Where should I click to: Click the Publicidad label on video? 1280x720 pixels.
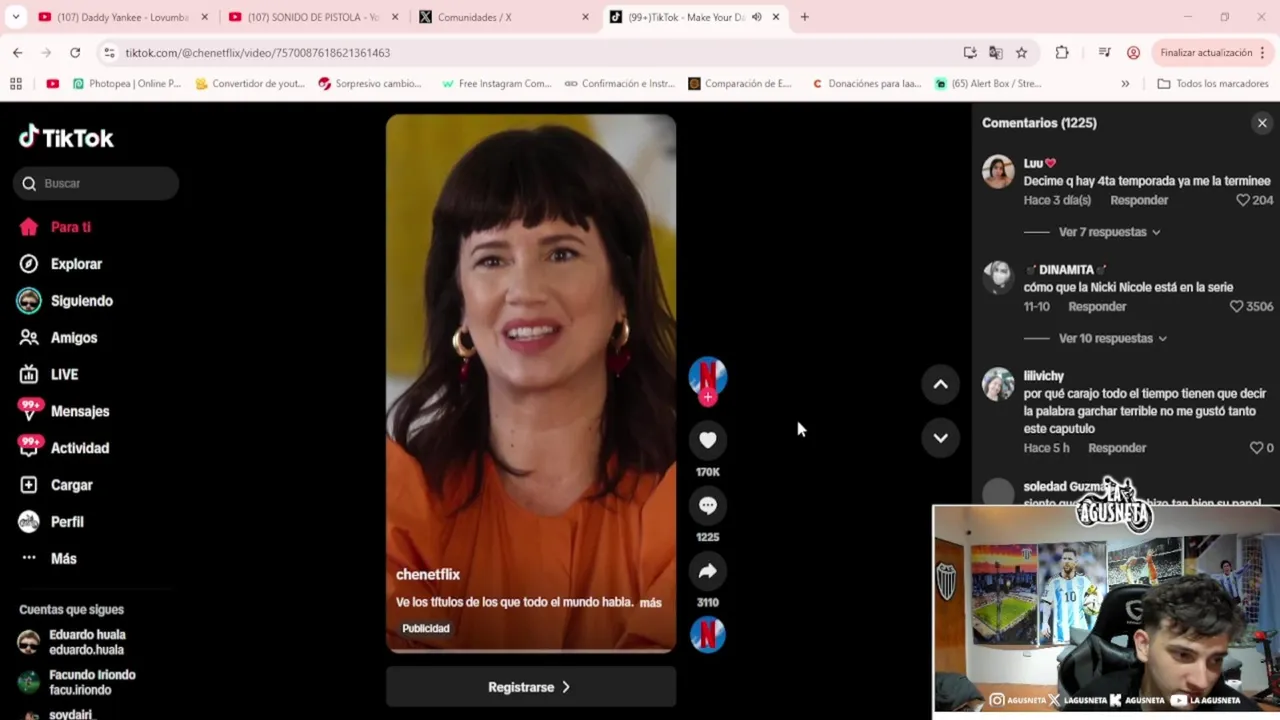426,628
